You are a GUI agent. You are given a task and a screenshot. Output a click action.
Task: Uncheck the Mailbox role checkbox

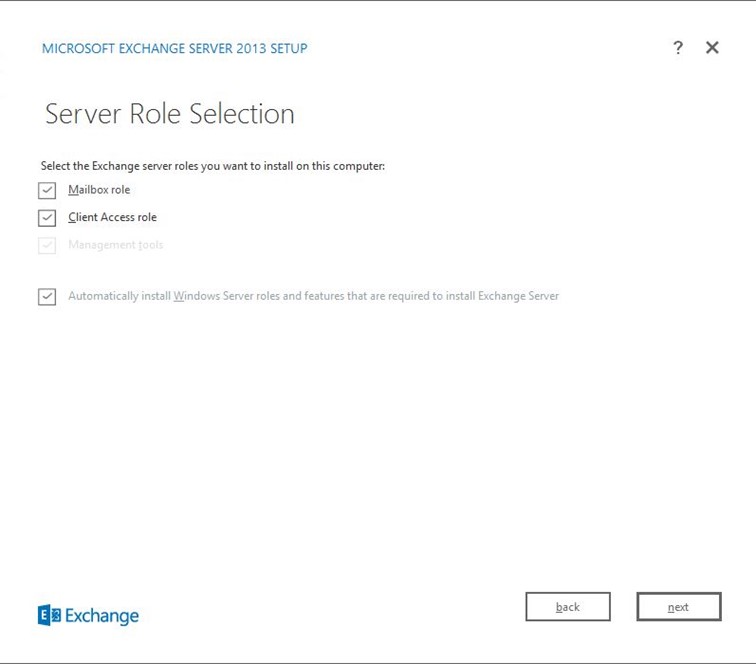coord(47,191)
